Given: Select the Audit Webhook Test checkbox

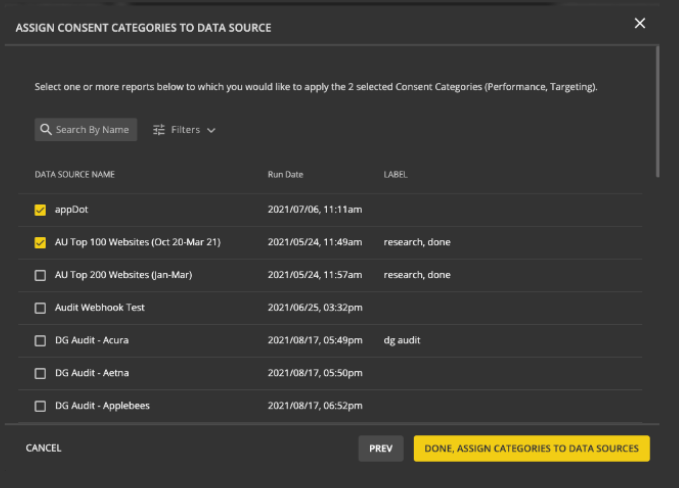Looking at the screenshot, I should click(40, 308).
